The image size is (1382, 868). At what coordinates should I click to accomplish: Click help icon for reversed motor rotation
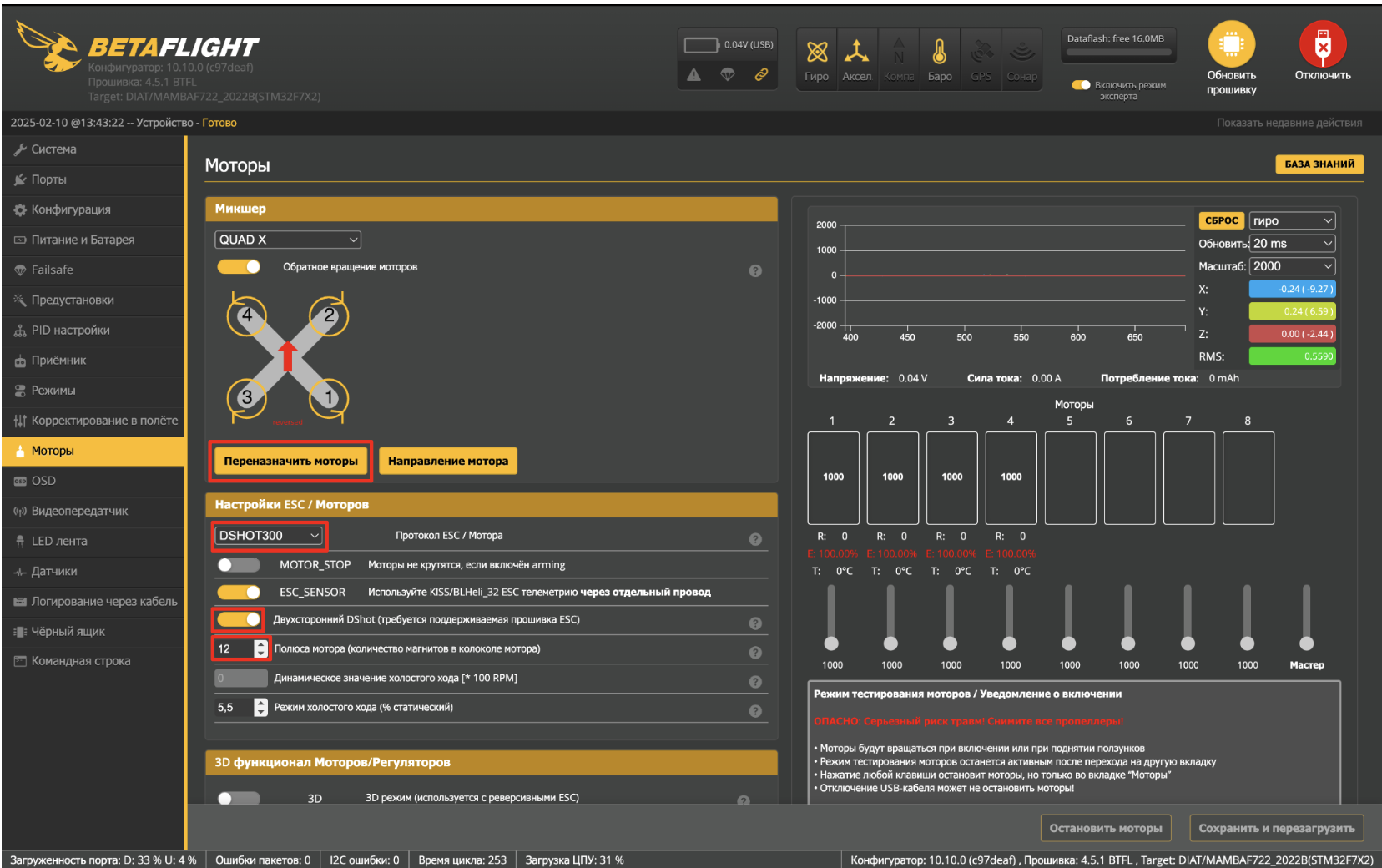coord(755,270)
